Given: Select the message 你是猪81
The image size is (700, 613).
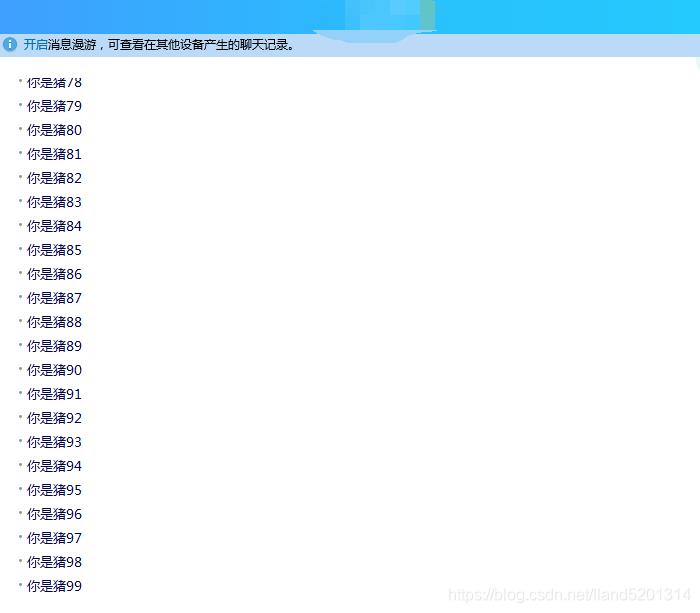Looking at the screenshot, I should pos(54,154).
